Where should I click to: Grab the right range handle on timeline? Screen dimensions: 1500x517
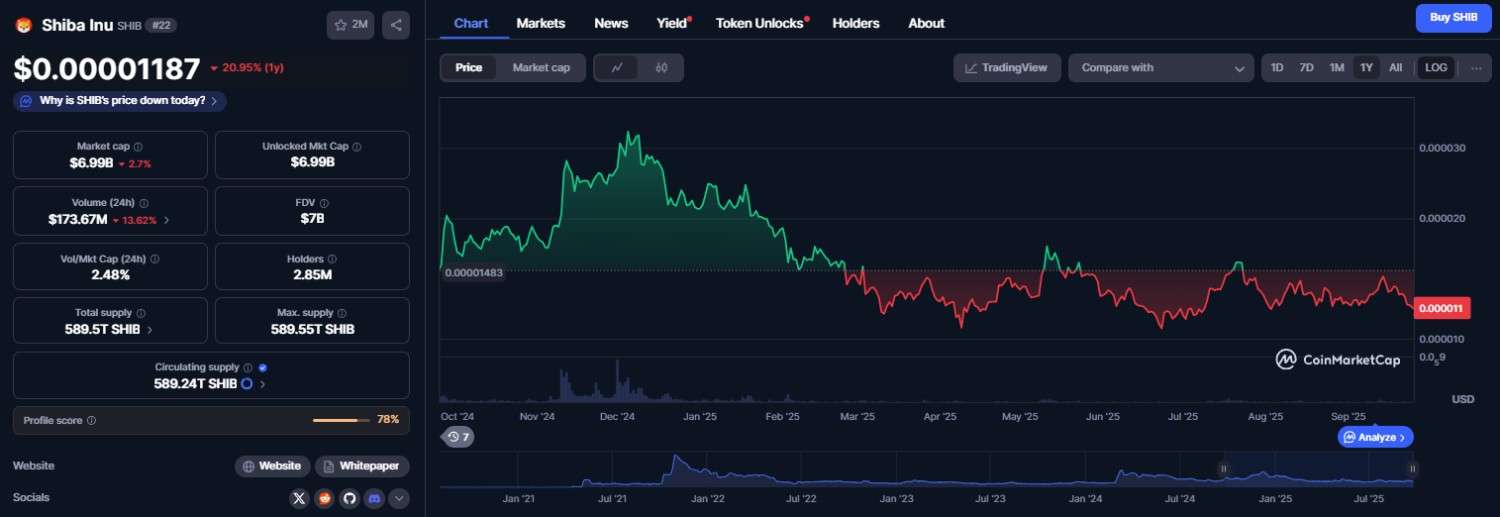pos(1412,468)
